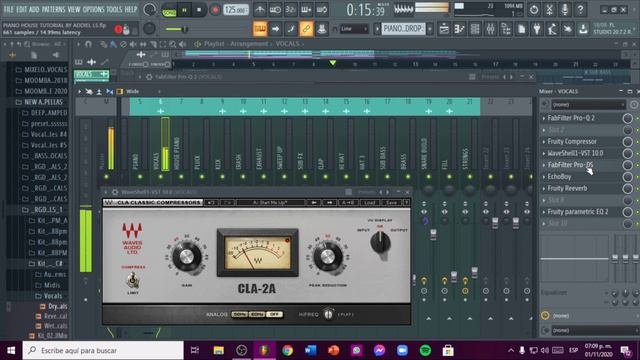Open the FILE menu
640x360 pixels.
[8, 9]
